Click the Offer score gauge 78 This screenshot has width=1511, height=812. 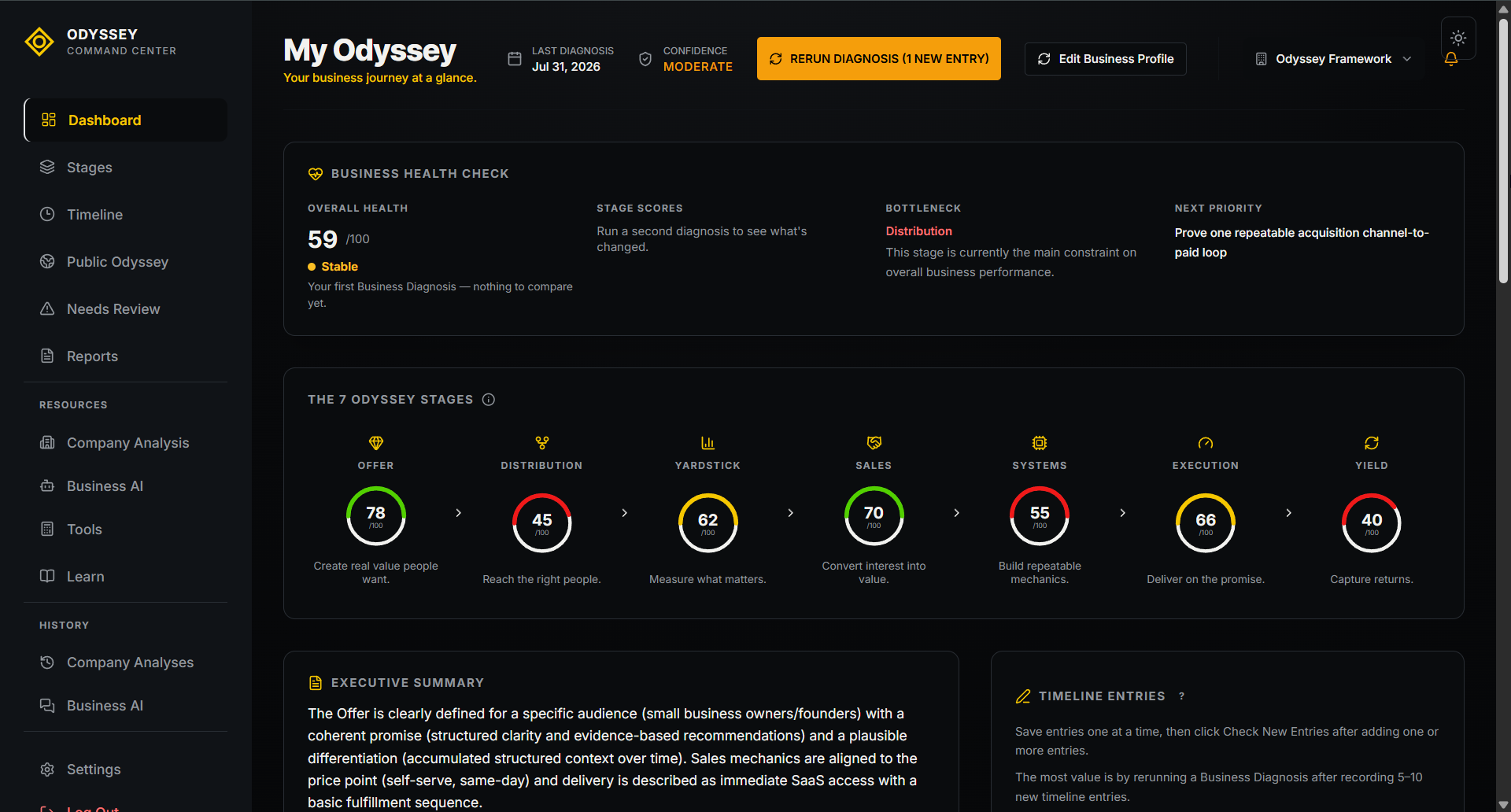click(x=376, y=516)
